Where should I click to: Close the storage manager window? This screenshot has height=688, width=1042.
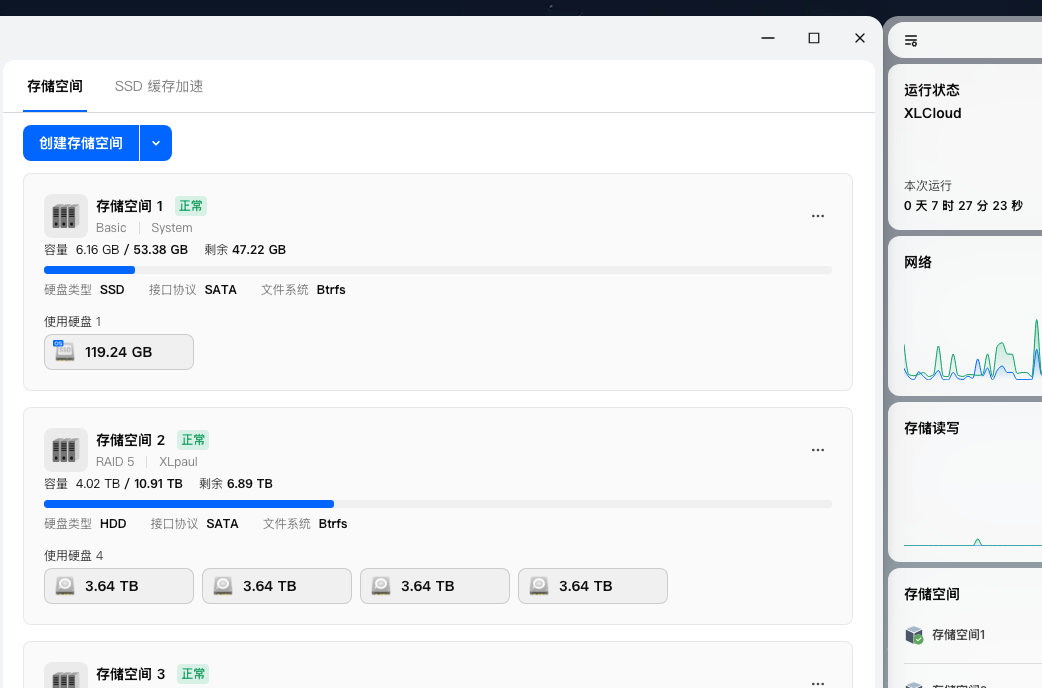point(860,38)
